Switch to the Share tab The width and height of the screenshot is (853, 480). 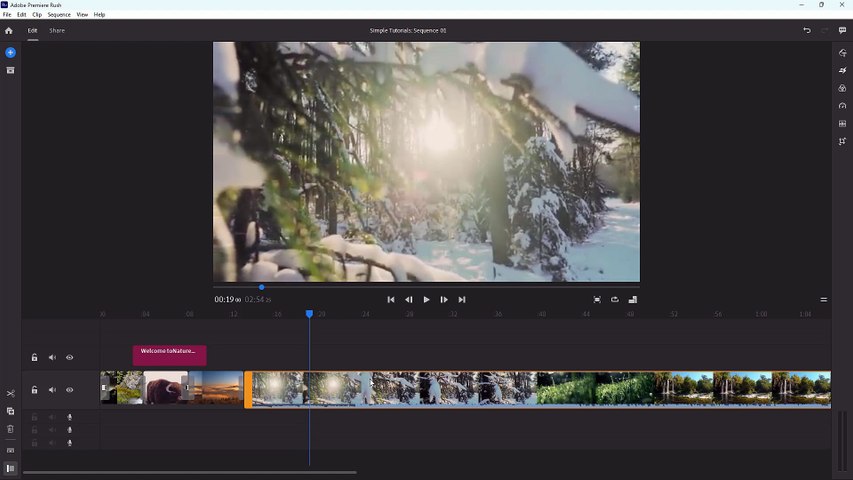pyautogui.click(x=57, y=31)
